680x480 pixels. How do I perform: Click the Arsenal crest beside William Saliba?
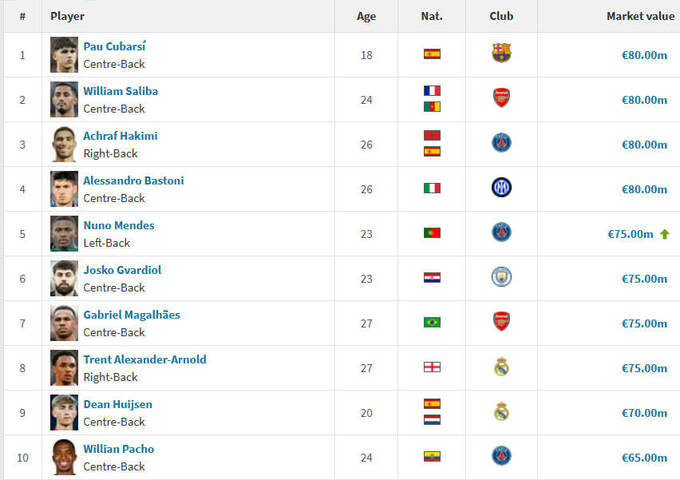click(x=501, y=98)
